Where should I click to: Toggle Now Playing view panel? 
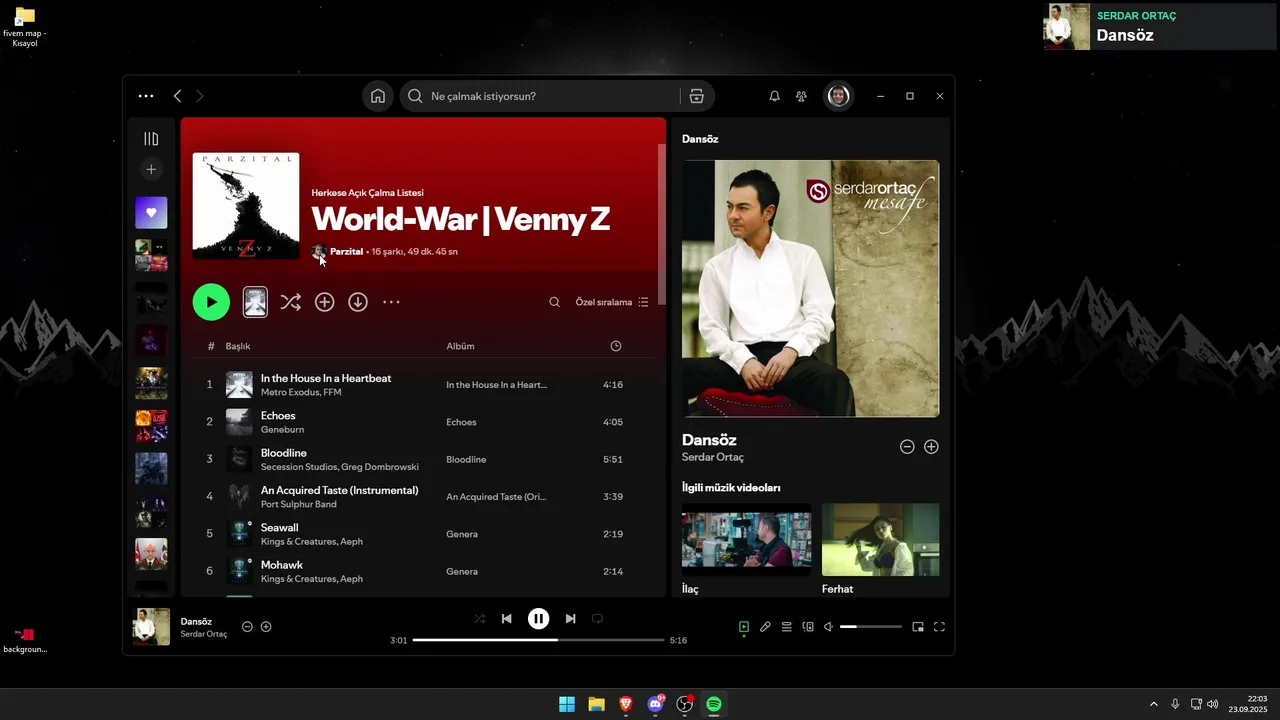[x=744, y=627]
